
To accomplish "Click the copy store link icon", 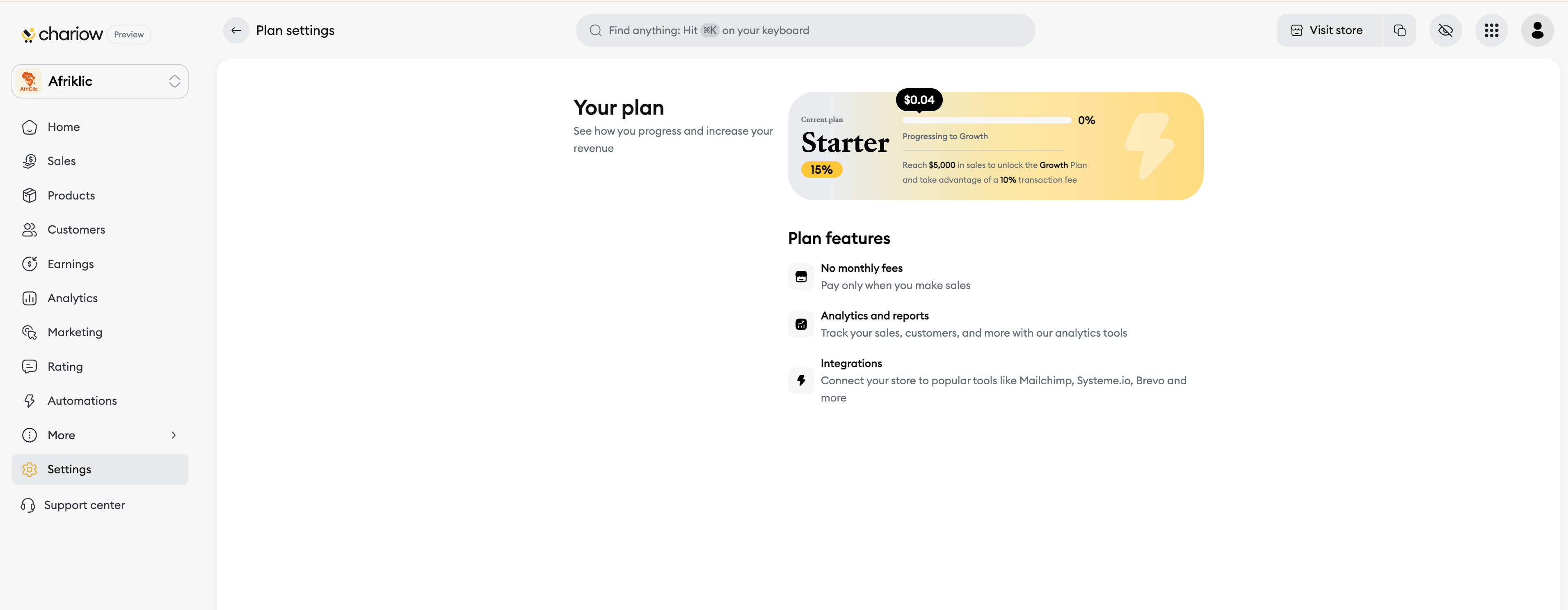I will point(1399,30).
